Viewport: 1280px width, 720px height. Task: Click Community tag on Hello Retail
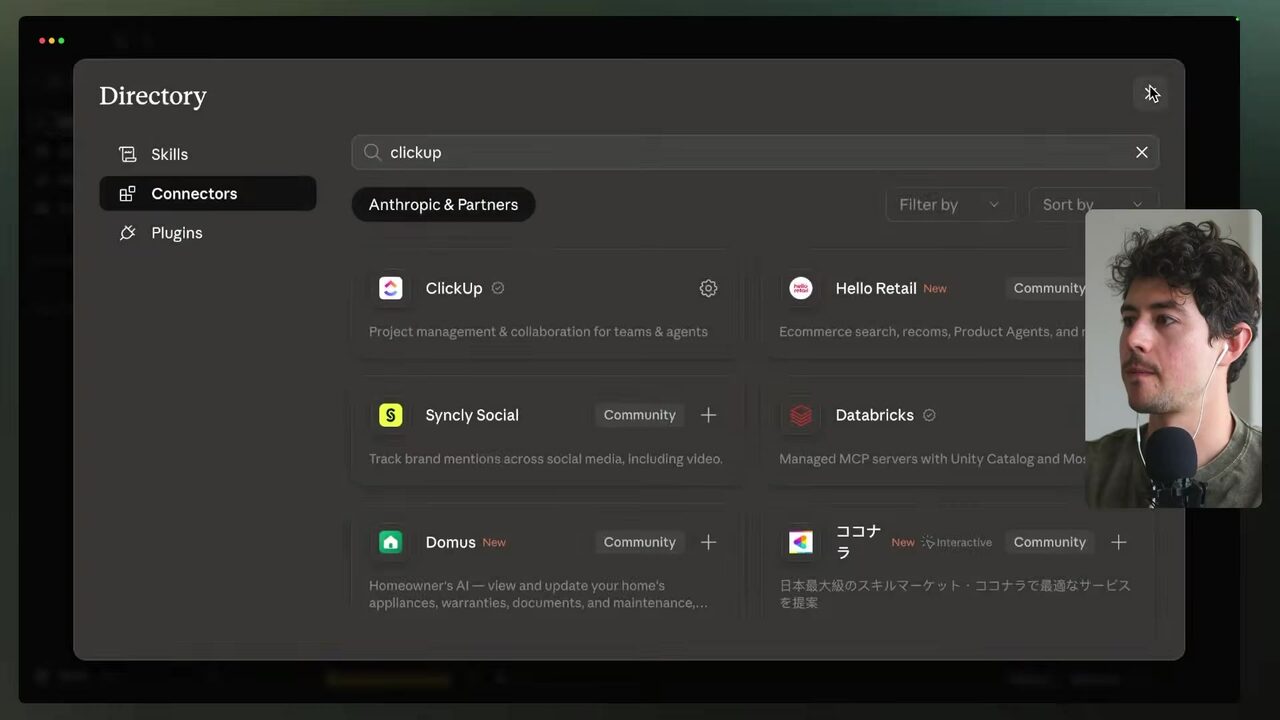tap(1046, 288)
